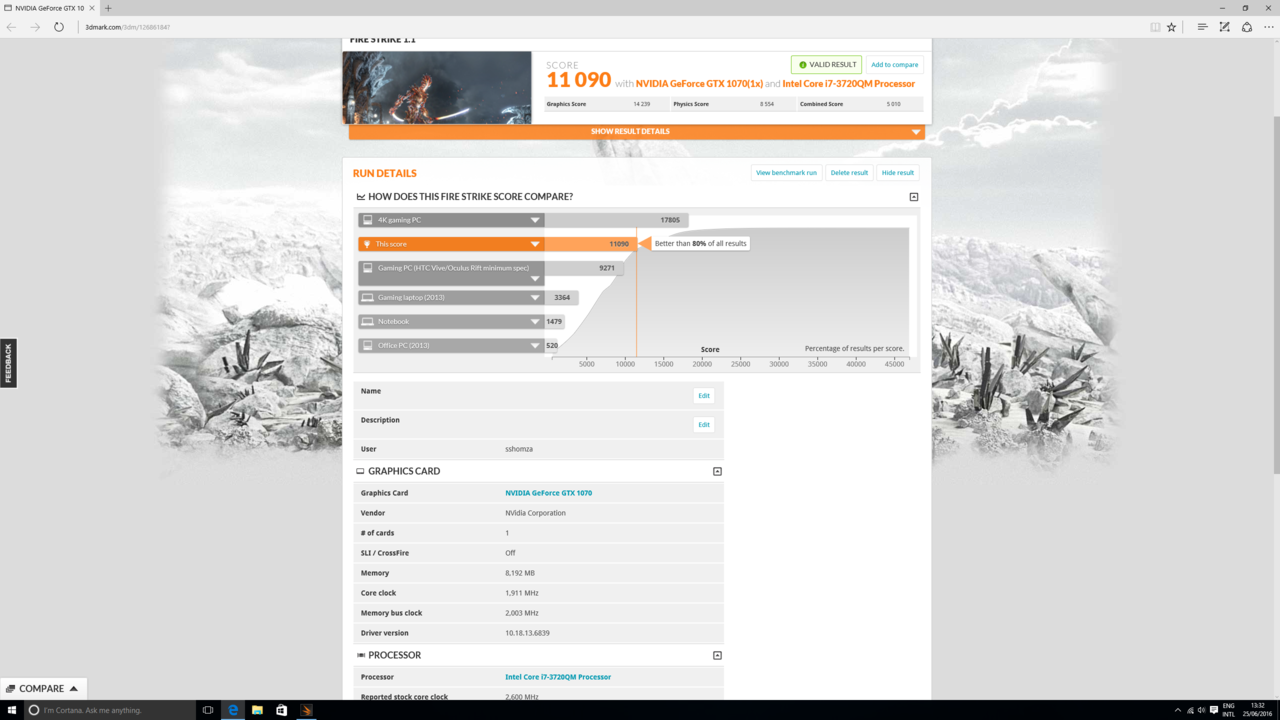Open the volume tray icon
This screenshot has height=720, width=1280.
(1201, 710)
